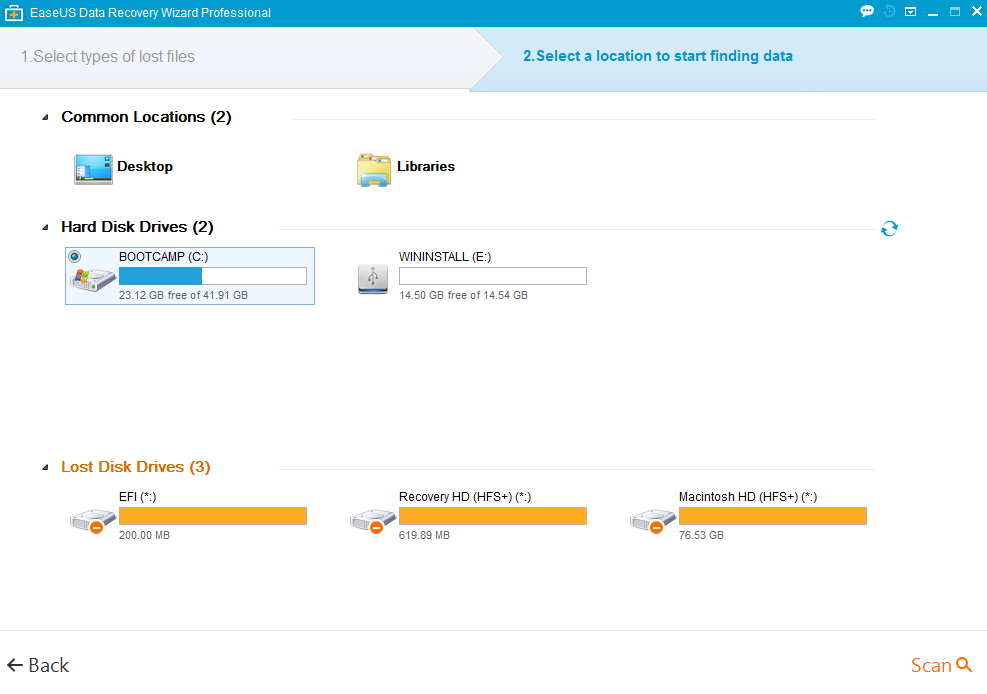
Task: Select the BOOTCAMP (C:) radio button
Action: click(75, 257)
